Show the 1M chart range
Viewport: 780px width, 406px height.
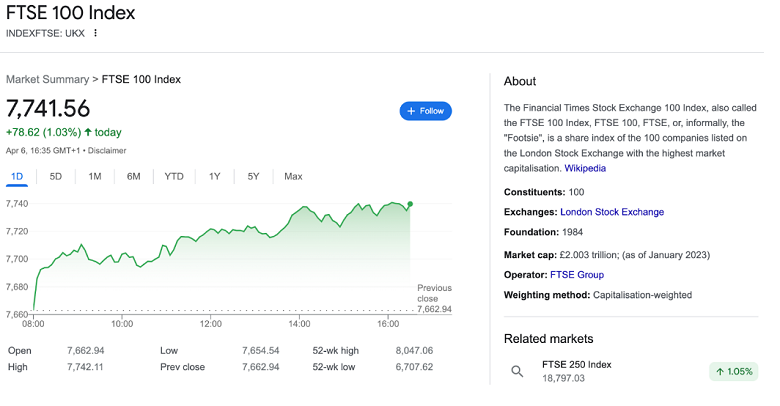coord(95,176)
